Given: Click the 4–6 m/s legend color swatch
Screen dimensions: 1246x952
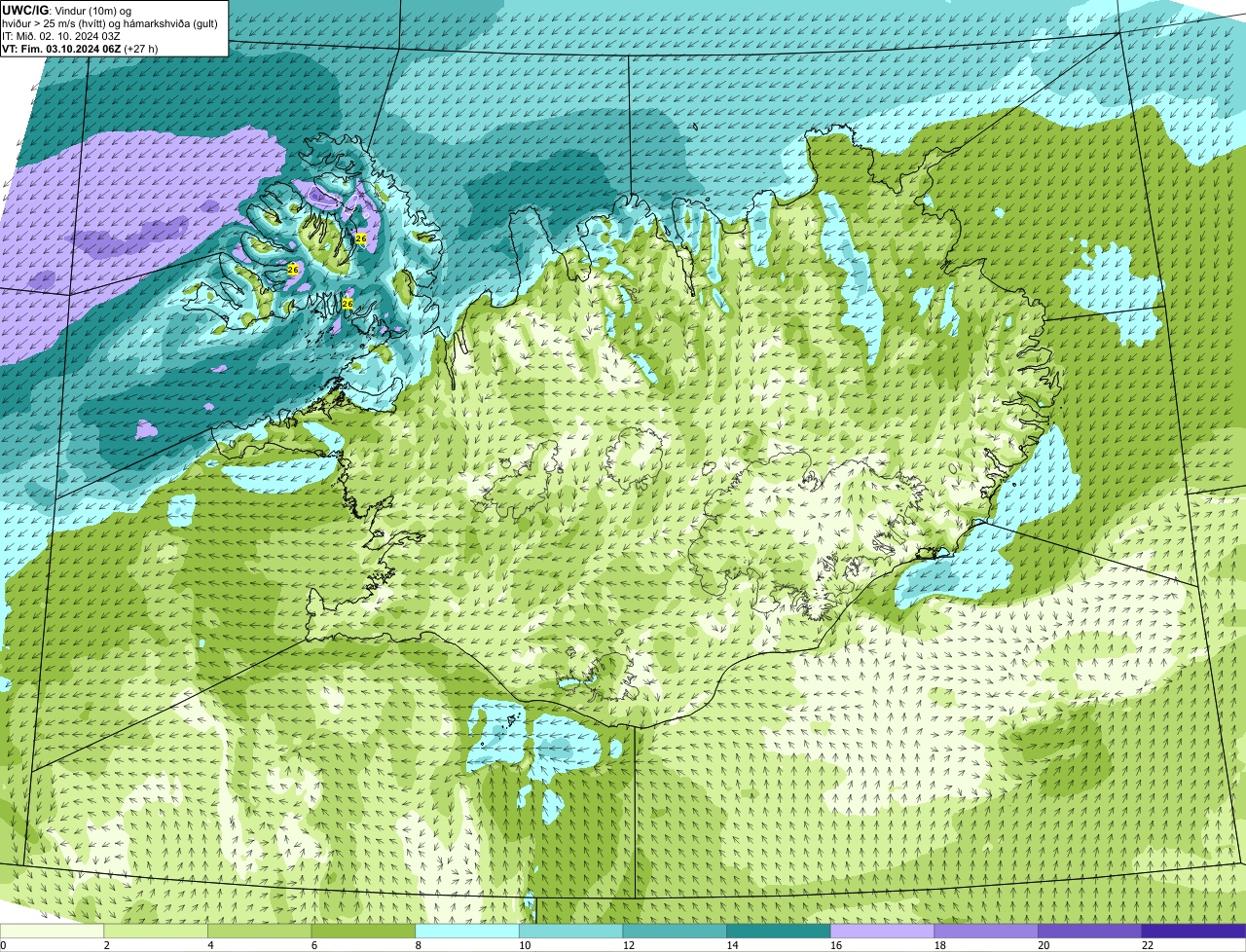Looking at the screenshot, I should [x=260, y=931].
